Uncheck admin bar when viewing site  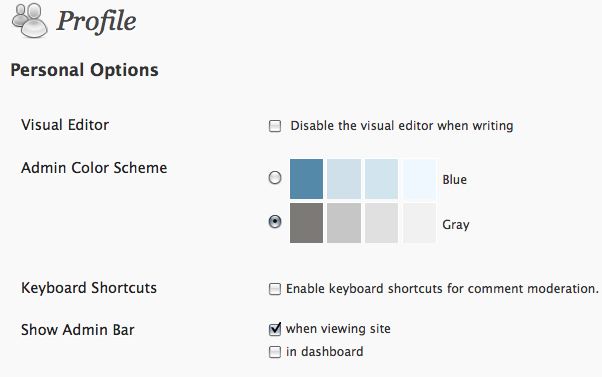pyautogui.click(x=275, y=329)
